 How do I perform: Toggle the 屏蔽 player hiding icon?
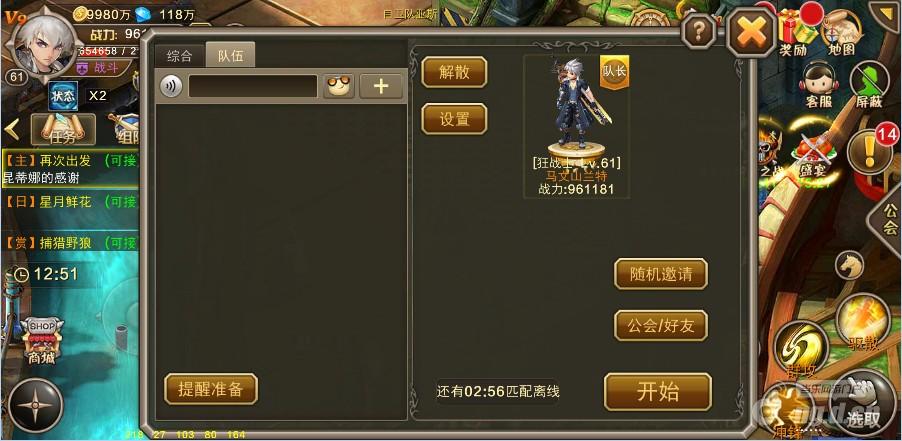pos(869,85)
